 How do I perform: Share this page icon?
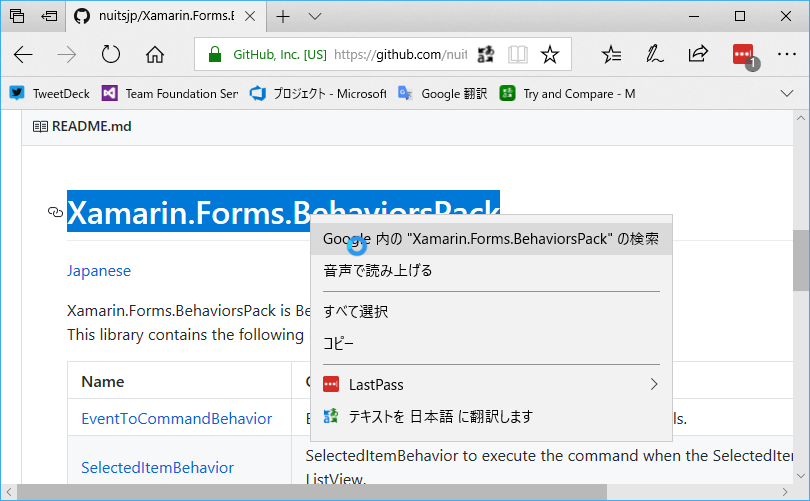(698, 54)
